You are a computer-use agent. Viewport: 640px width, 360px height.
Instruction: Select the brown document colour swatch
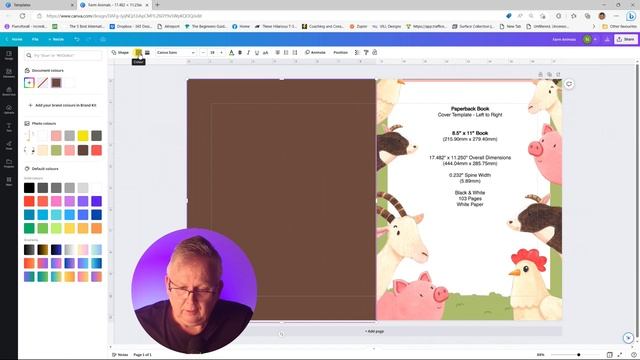coord(56,83)
